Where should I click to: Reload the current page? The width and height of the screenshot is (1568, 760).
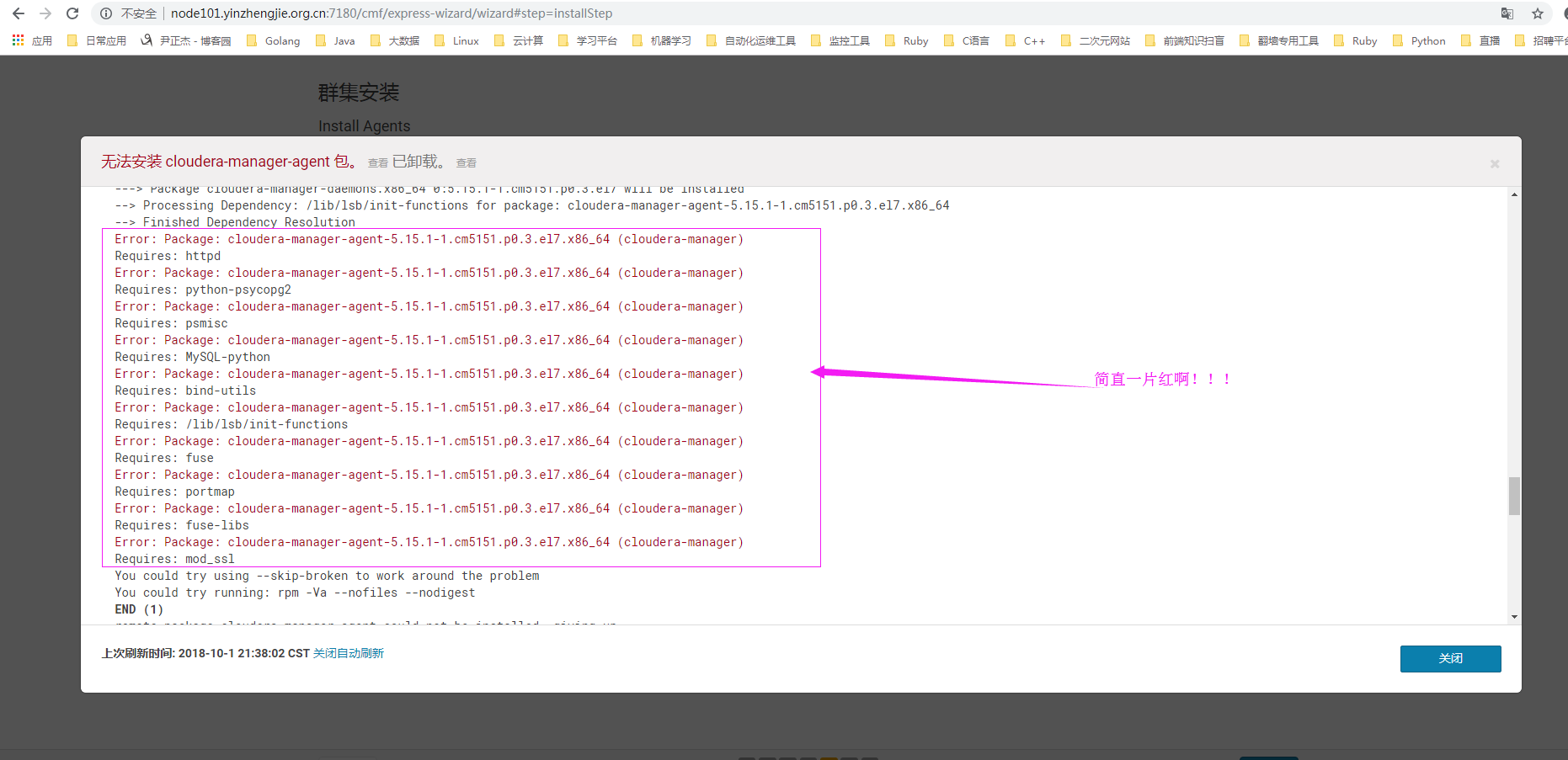pyautogui.click(x=72, y=13)
